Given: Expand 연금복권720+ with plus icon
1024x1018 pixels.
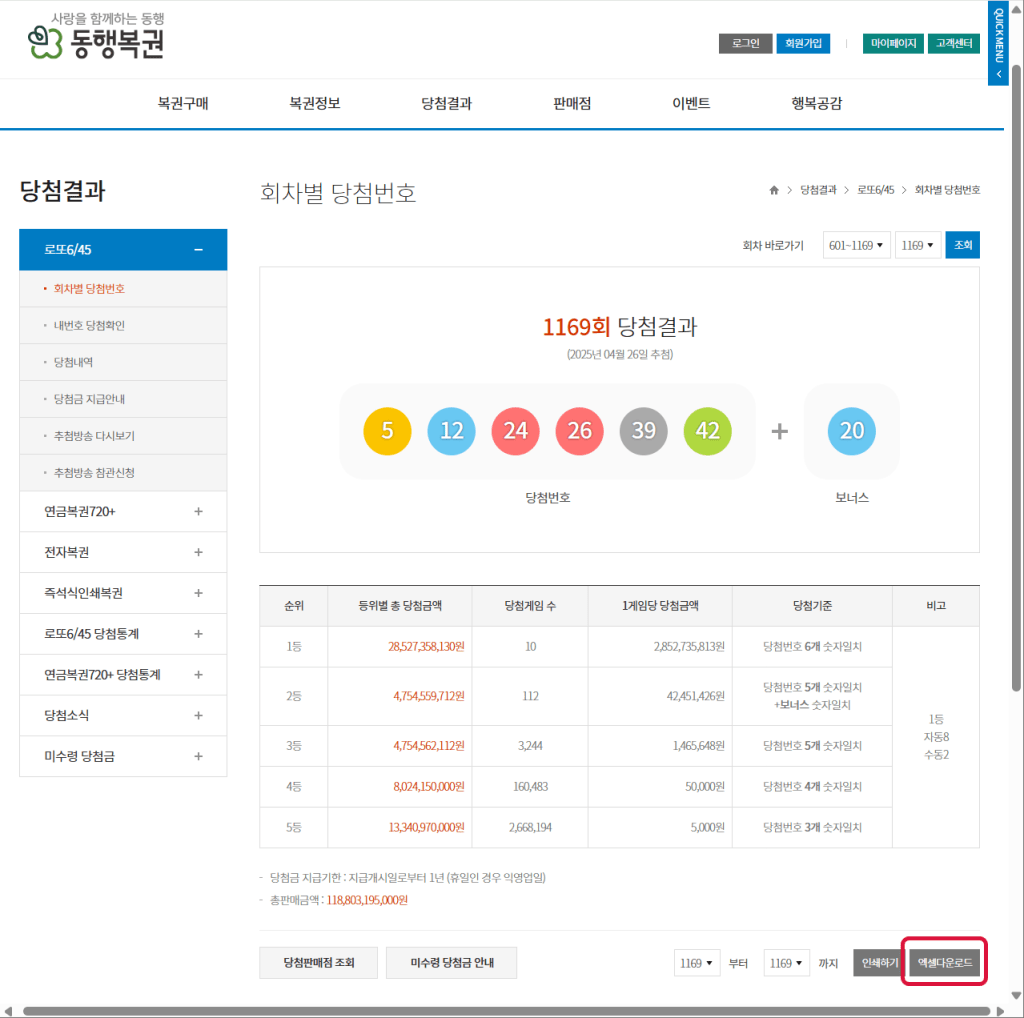Looking at the screenshot, I should point(198,512).
